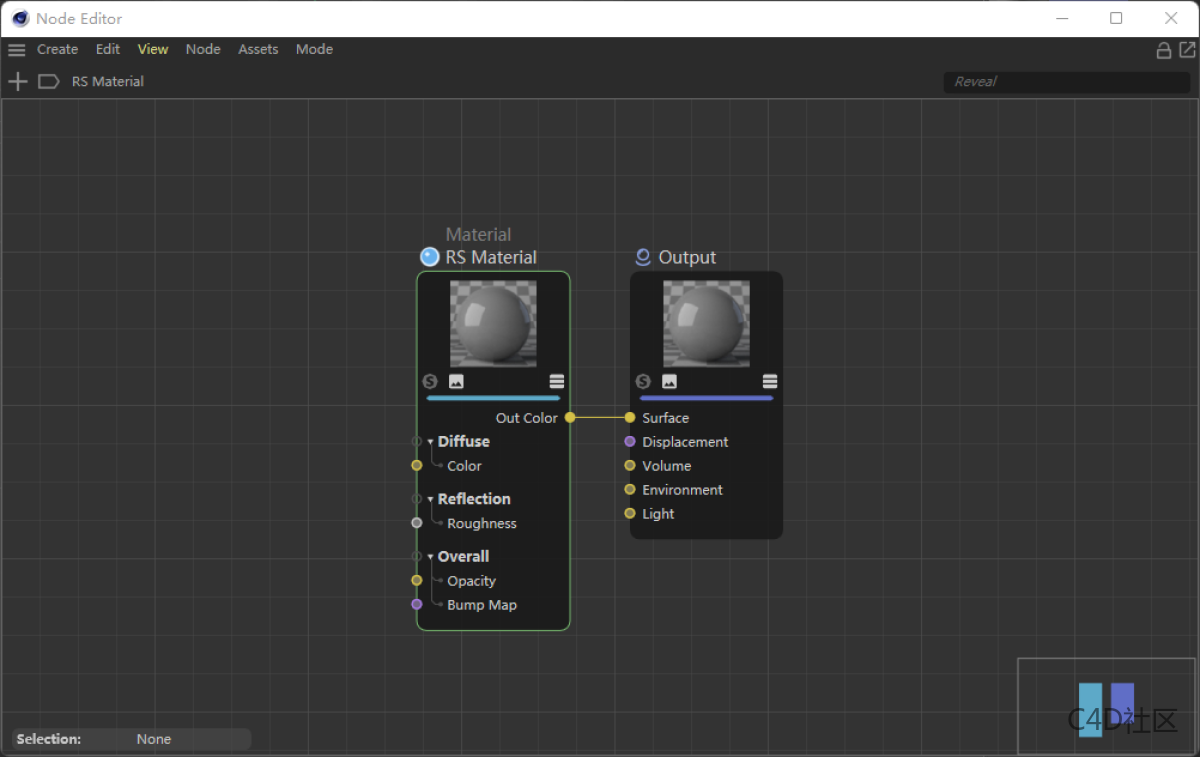Click the Output node title icon
Viewport: 1200px width, 757px height.
(643, 257)
